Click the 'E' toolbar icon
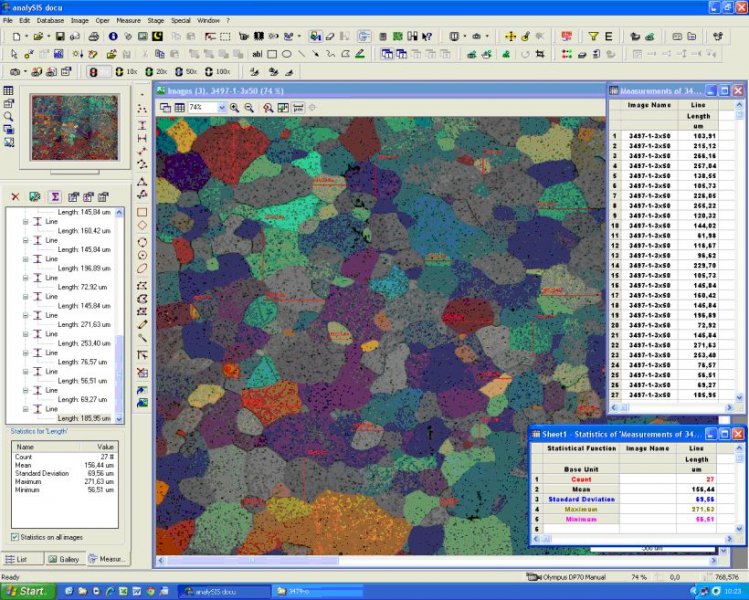This screenshot has height=600, width=749. coord(608,36)
